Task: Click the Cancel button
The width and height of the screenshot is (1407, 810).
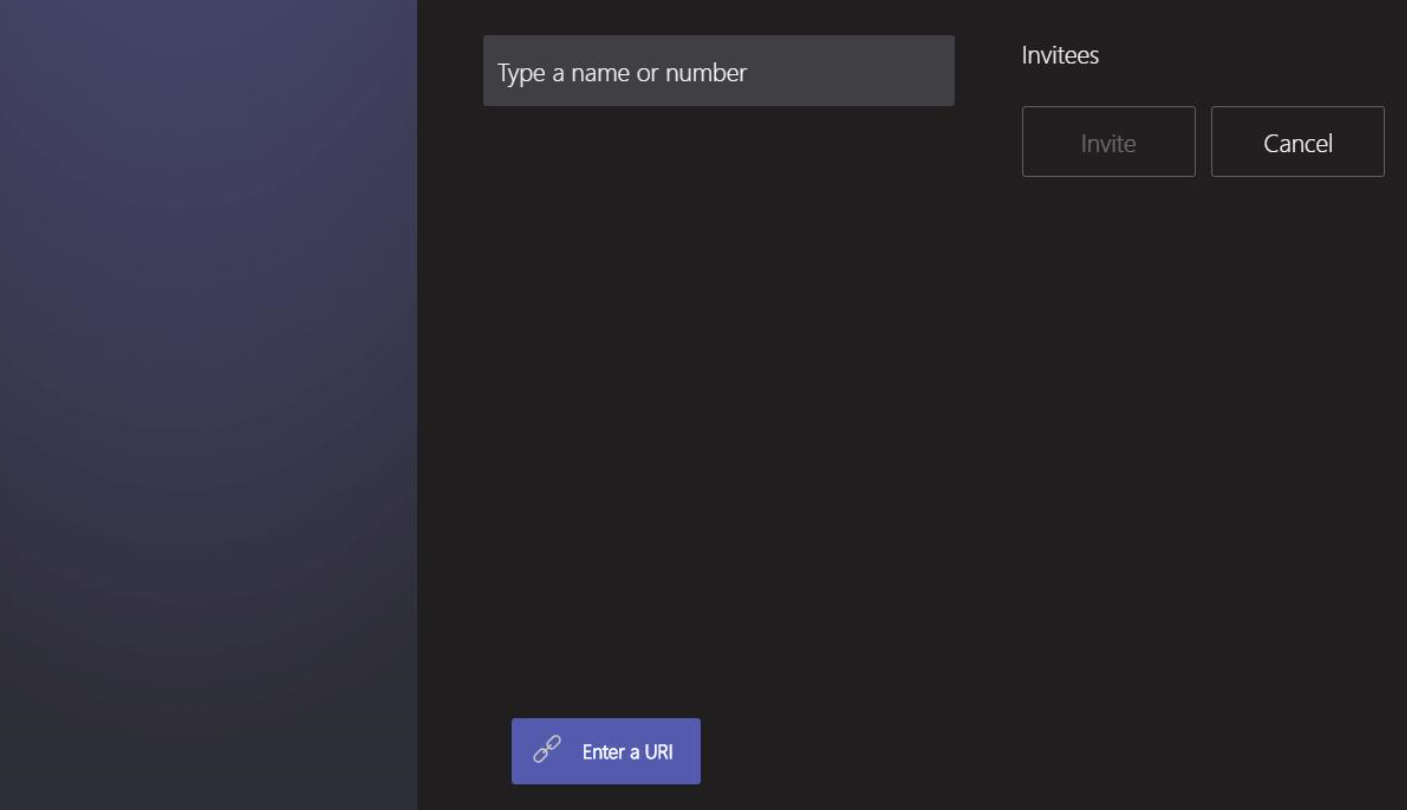Action: point(1297,142)
